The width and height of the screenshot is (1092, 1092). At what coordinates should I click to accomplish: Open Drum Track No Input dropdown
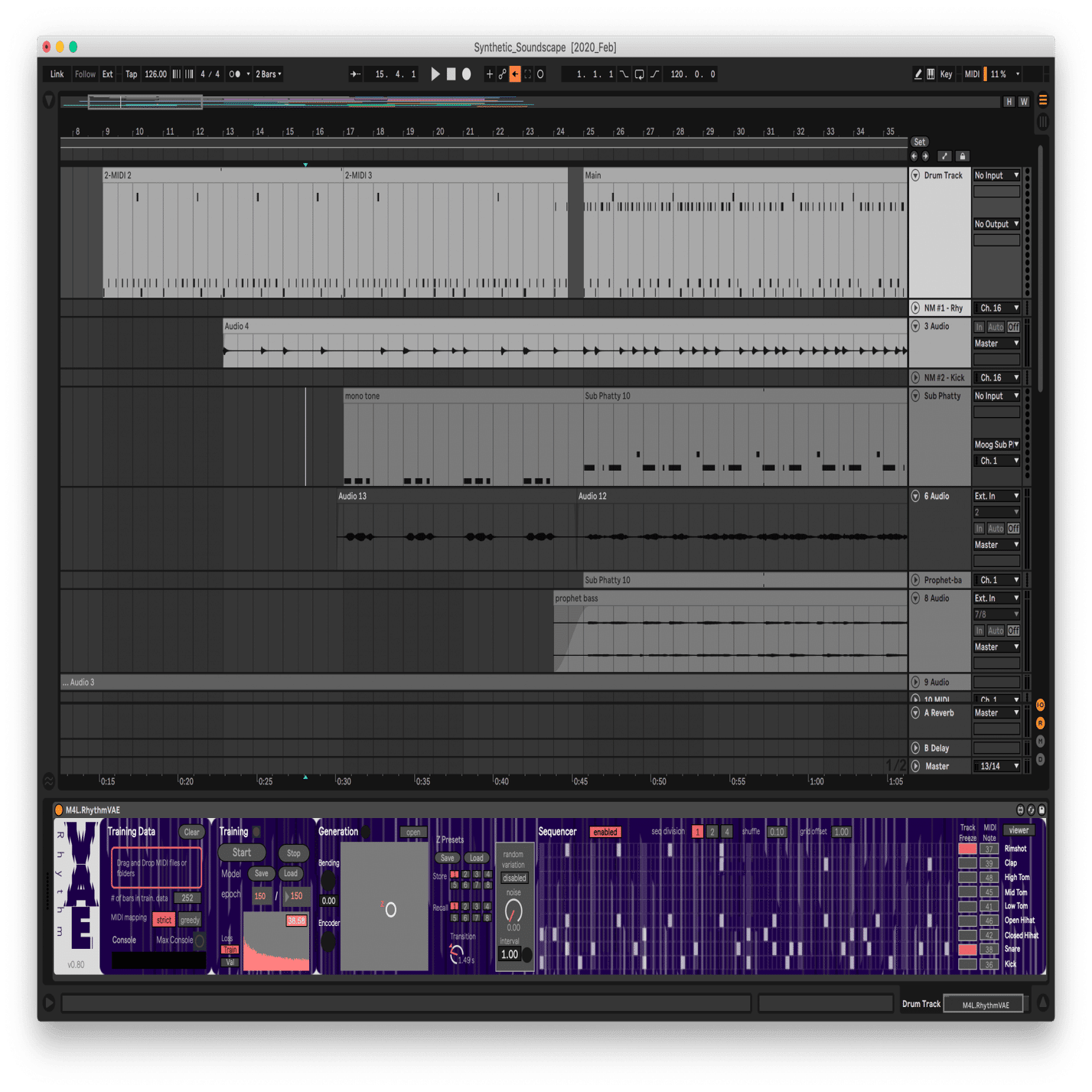[x=996, y=175]
